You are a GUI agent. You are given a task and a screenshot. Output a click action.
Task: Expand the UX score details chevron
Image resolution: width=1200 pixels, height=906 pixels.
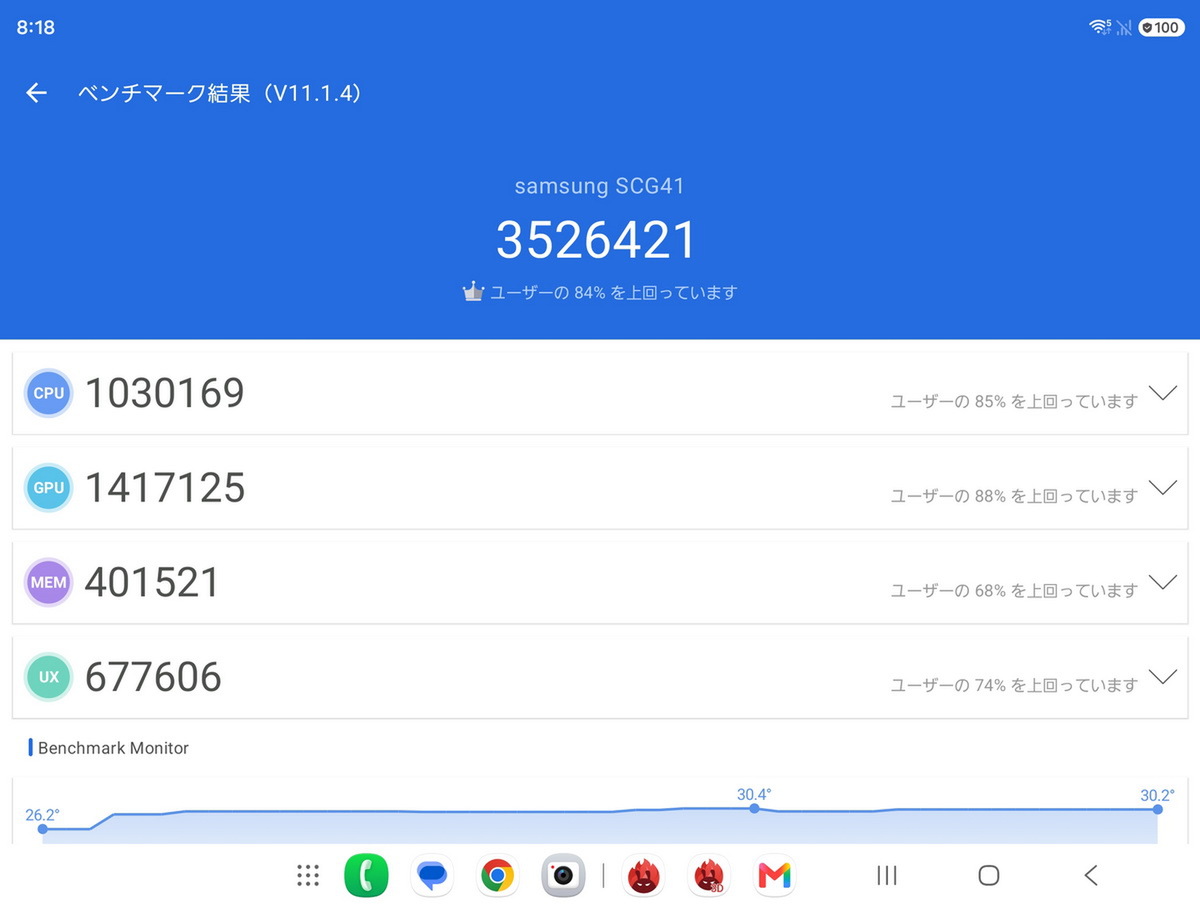click(x=1162, y=677)
